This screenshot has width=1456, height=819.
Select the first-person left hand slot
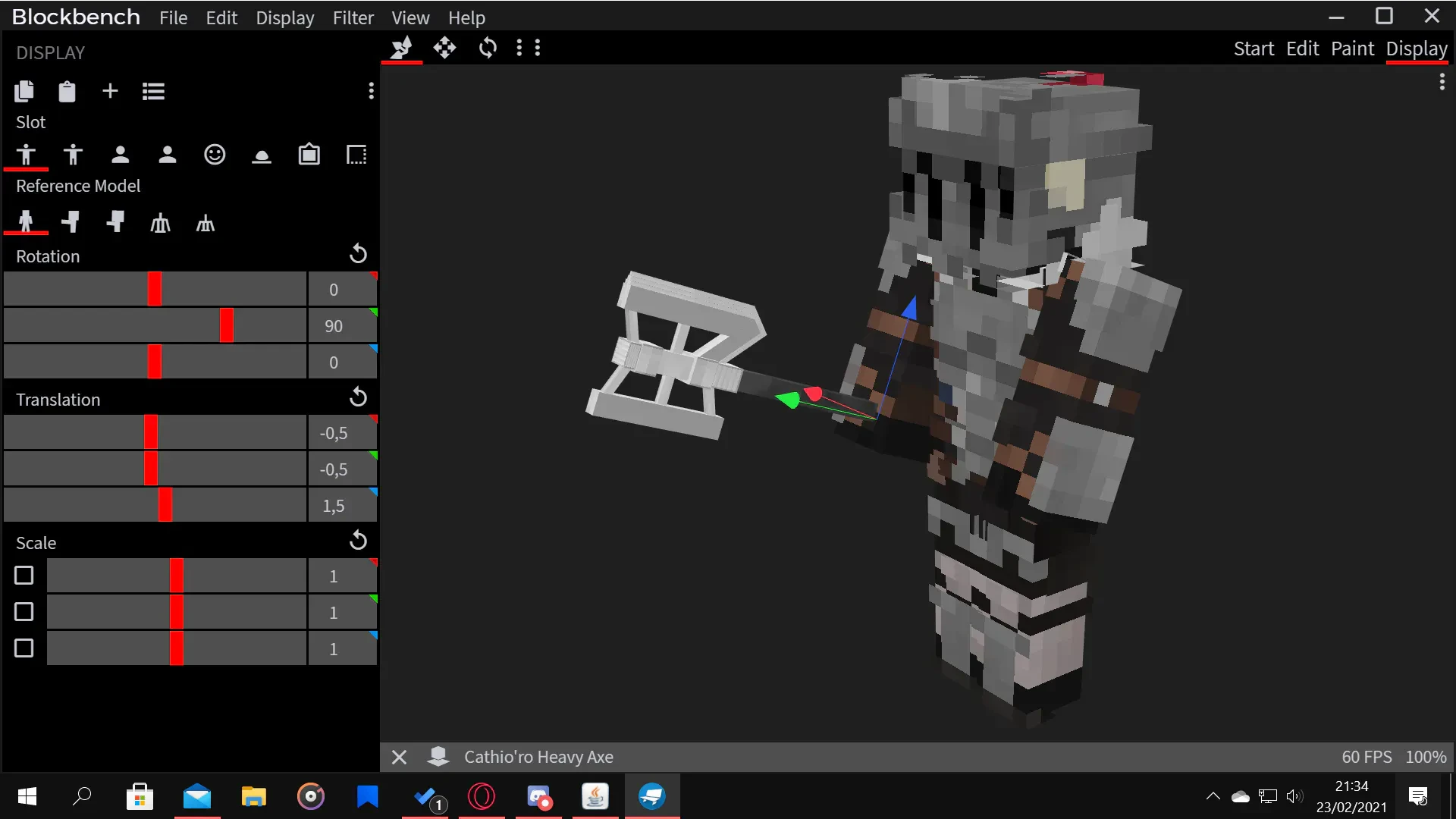point(168,155)
